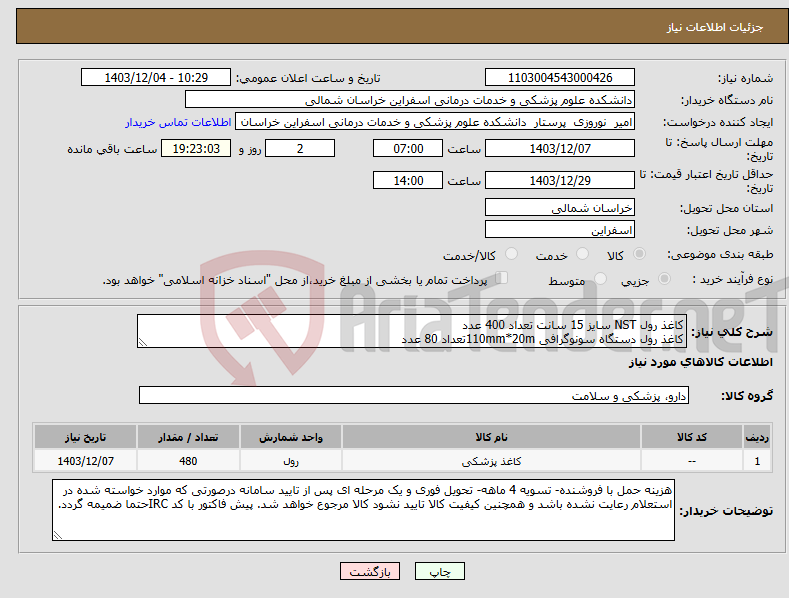Click the buyer organization name field
The image size is (789, 598).
coord(410,100)
